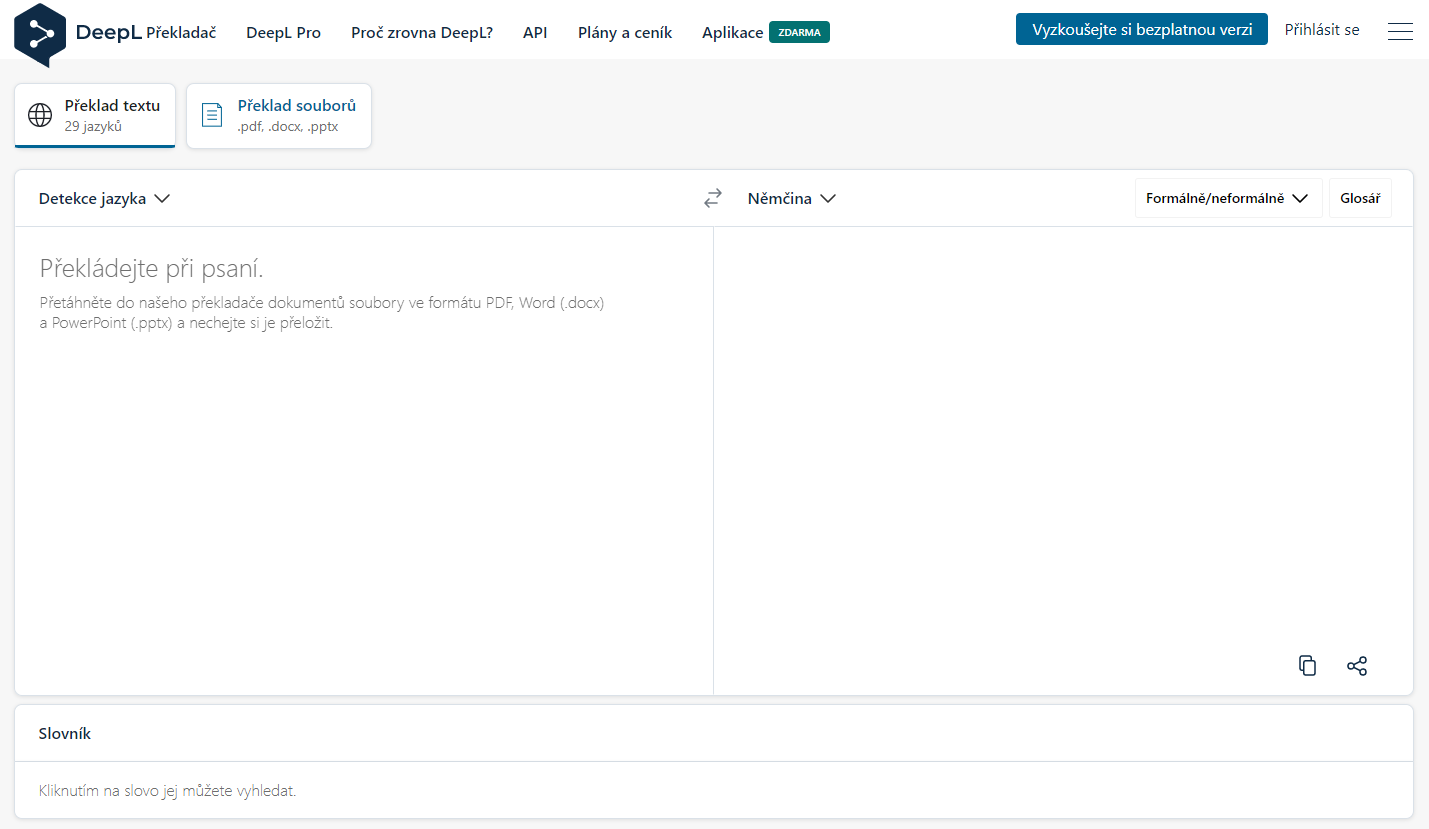The width and height of the screenshot is (1429, 829).
Task: Open the API menu link
Action: point(535,32)
